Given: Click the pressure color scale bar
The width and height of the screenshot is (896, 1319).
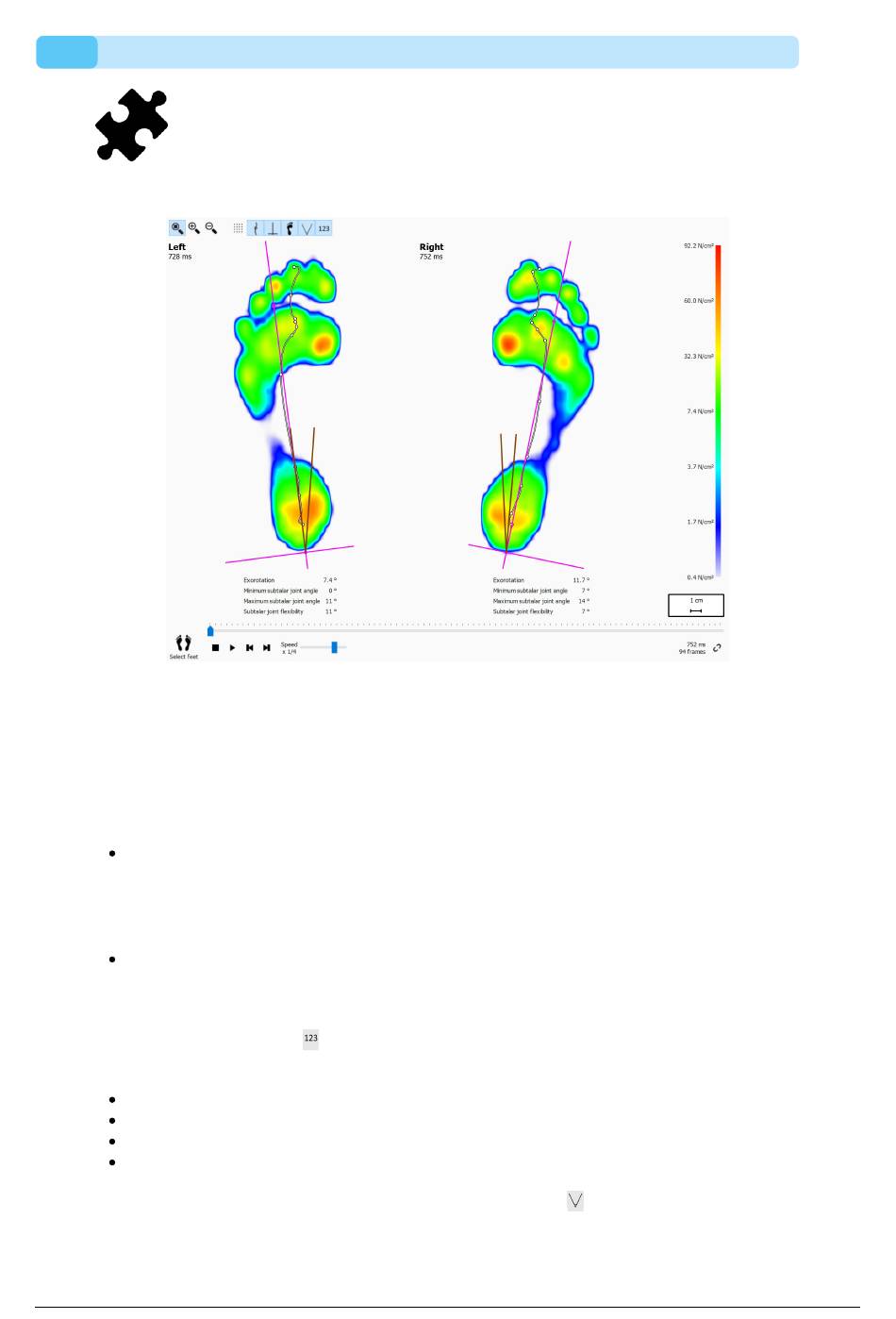Looking at the screenshot, I should [718, 410].
